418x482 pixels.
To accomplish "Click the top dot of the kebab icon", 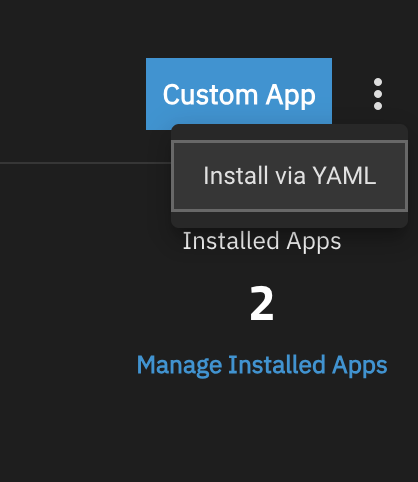I will point(378,82).
